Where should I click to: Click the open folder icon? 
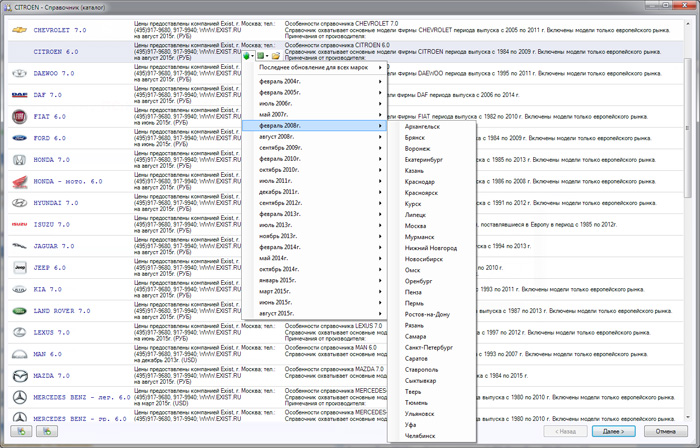(275, 56)
